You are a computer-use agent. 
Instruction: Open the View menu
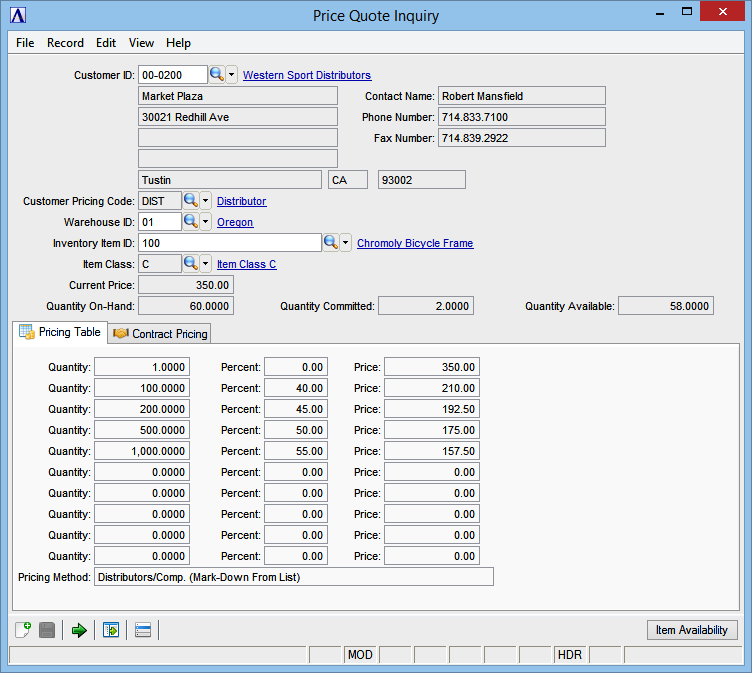pyautogui.click(x=141, y=43)
